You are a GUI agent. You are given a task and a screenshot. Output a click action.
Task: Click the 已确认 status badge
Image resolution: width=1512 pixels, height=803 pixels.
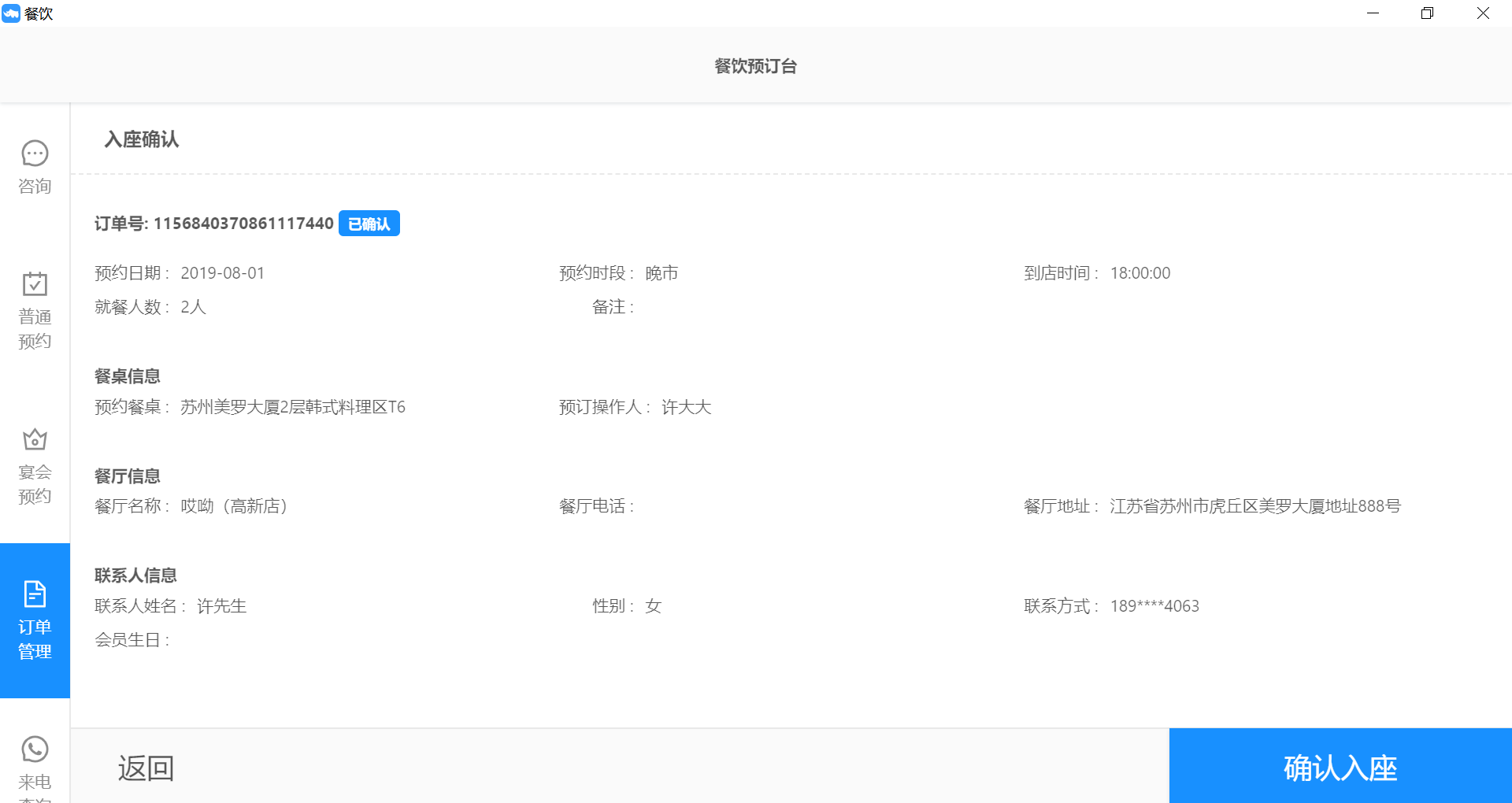coord(369,224)
